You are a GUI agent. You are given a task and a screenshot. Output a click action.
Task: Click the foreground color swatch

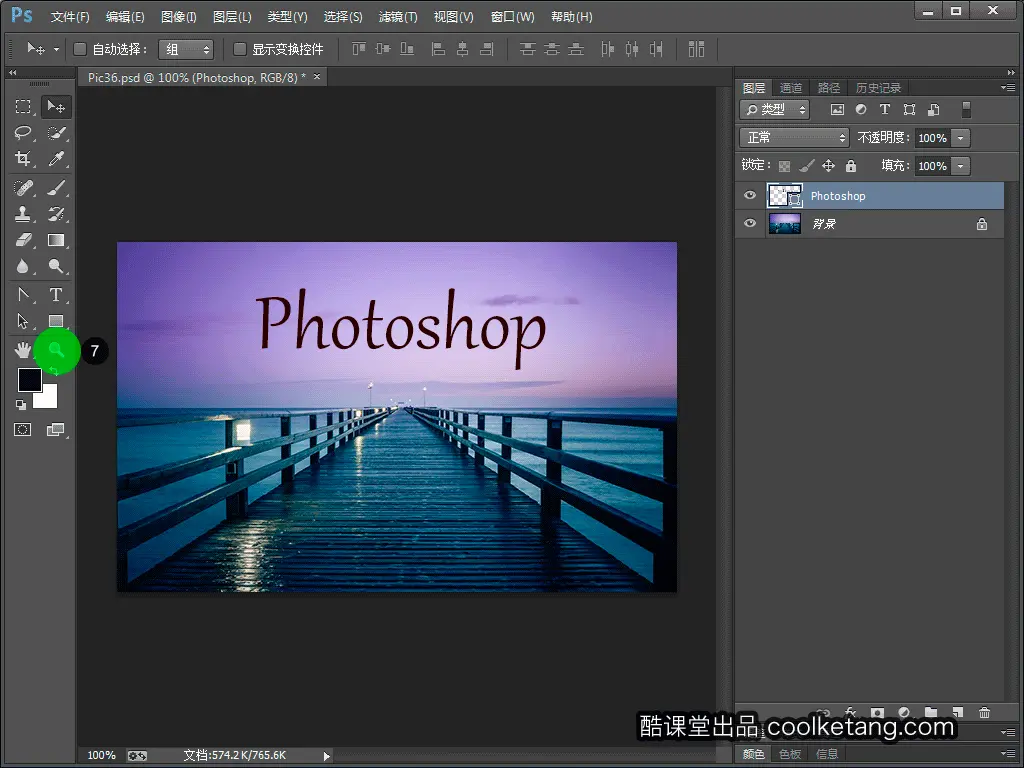click(29, 380)
